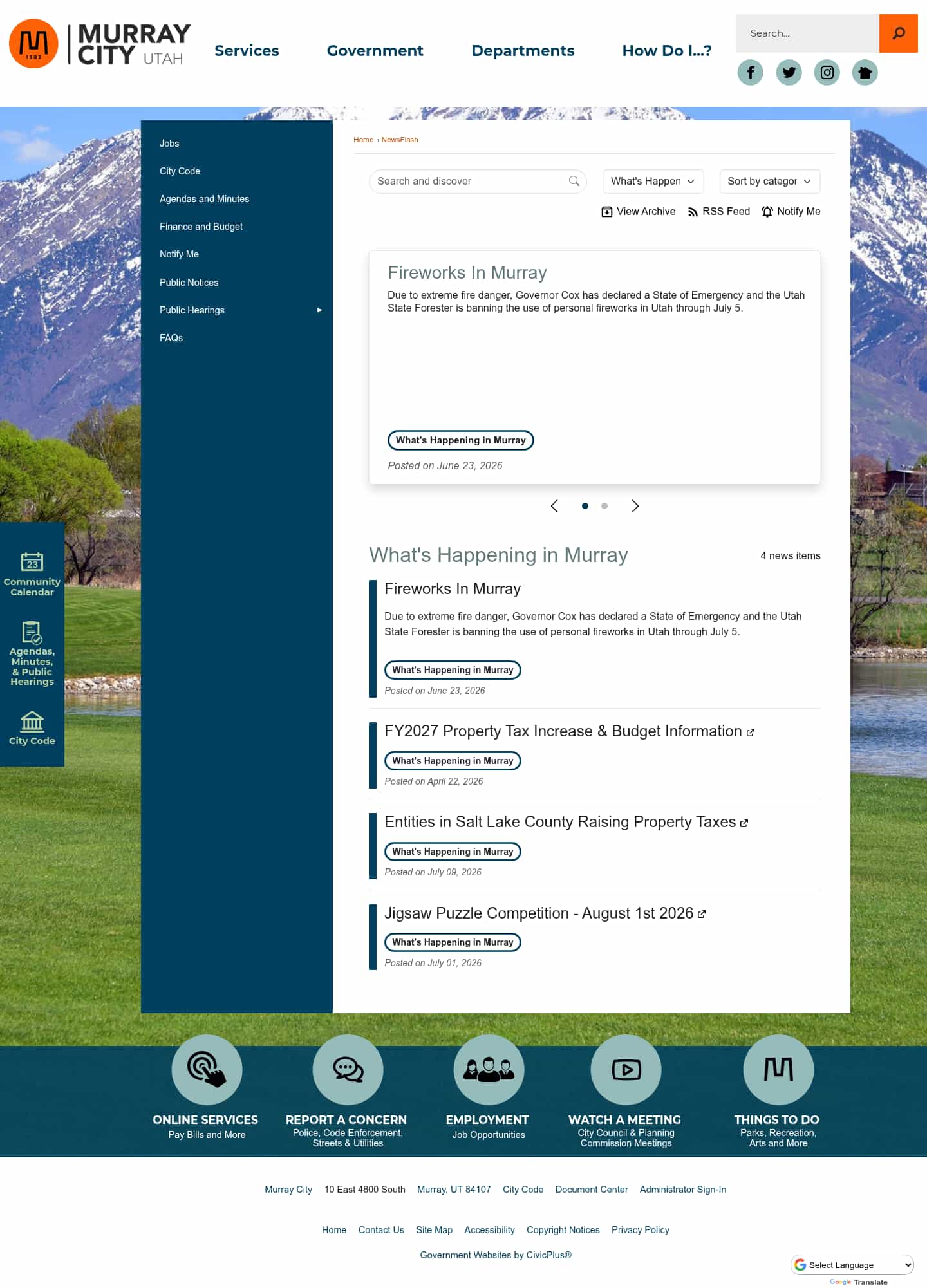This screenshot has height=1288, width=927.
Task: Click the Things To Do circle icon
Action: click(x=778, y=1069)
